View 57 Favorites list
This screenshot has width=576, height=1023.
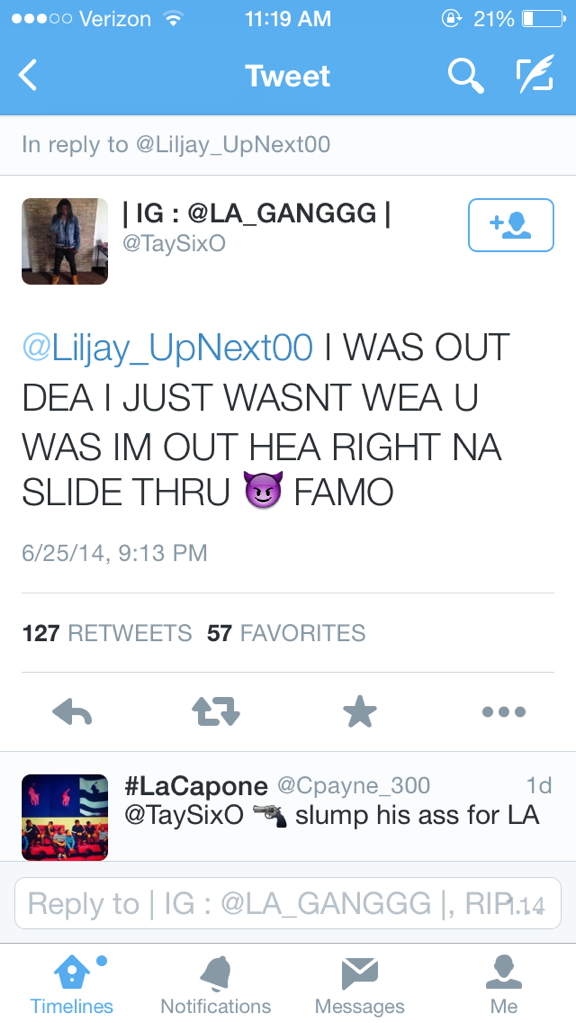click(x=286, y=633)
